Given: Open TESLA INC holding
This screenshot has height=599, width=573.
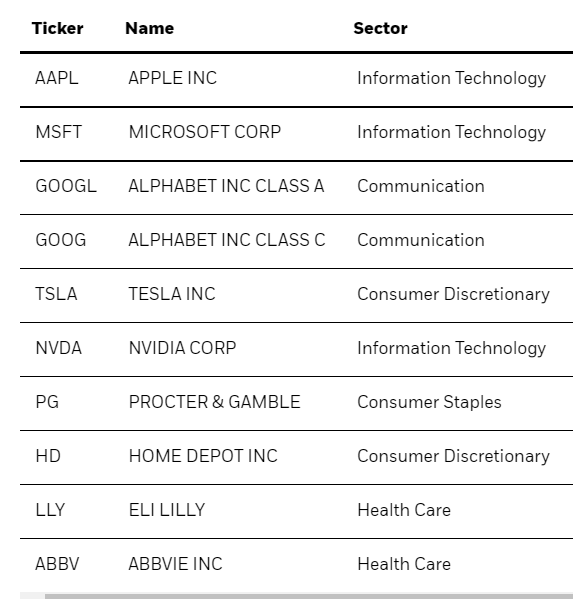Looking at the screenshot, I should (x=172, y=294).
